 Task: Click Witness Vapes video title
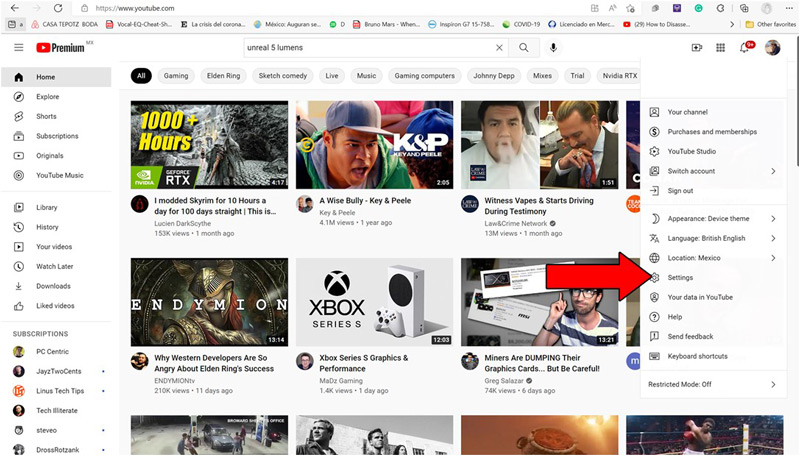point(539,206)
